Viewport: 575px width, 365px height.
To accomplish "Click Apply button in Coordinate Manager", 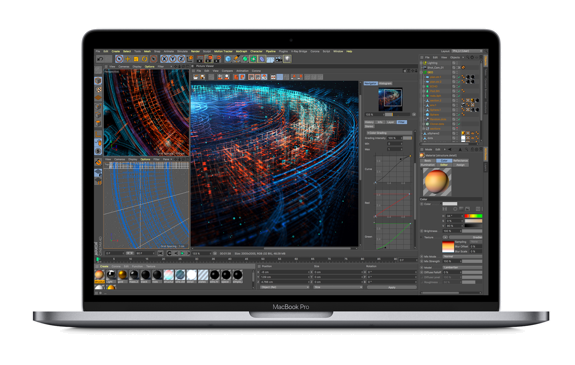I will (x=392, y=287).
